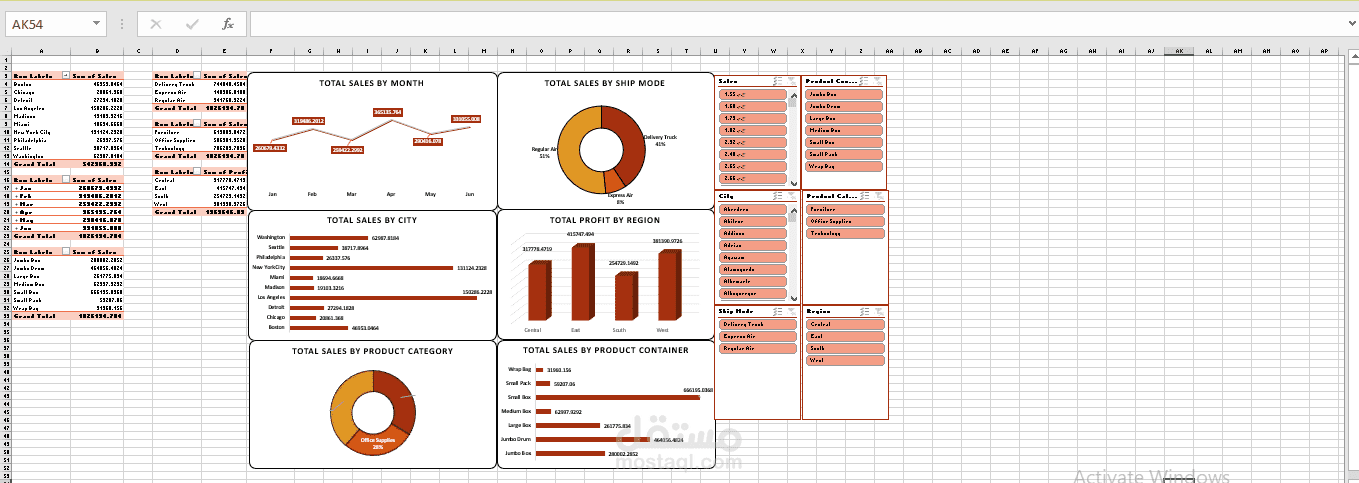Image resolution: width=1359 pixels, height=483 pixels.
Task: Select Abilene in City slicer
Action: coord(753,221)
